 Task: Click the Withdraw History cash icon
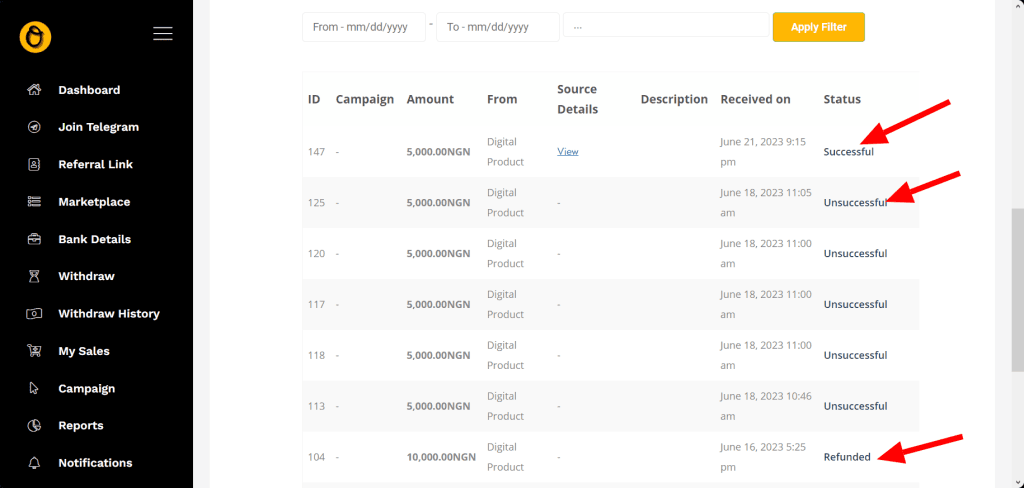point(34,314)
